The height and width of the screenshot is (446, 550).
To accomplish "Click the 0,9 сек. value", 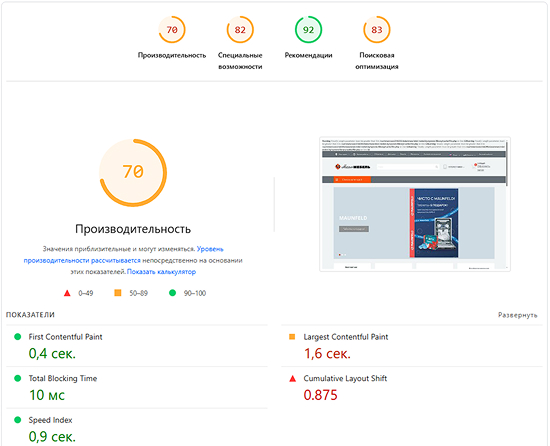I will tap(52, 437).
